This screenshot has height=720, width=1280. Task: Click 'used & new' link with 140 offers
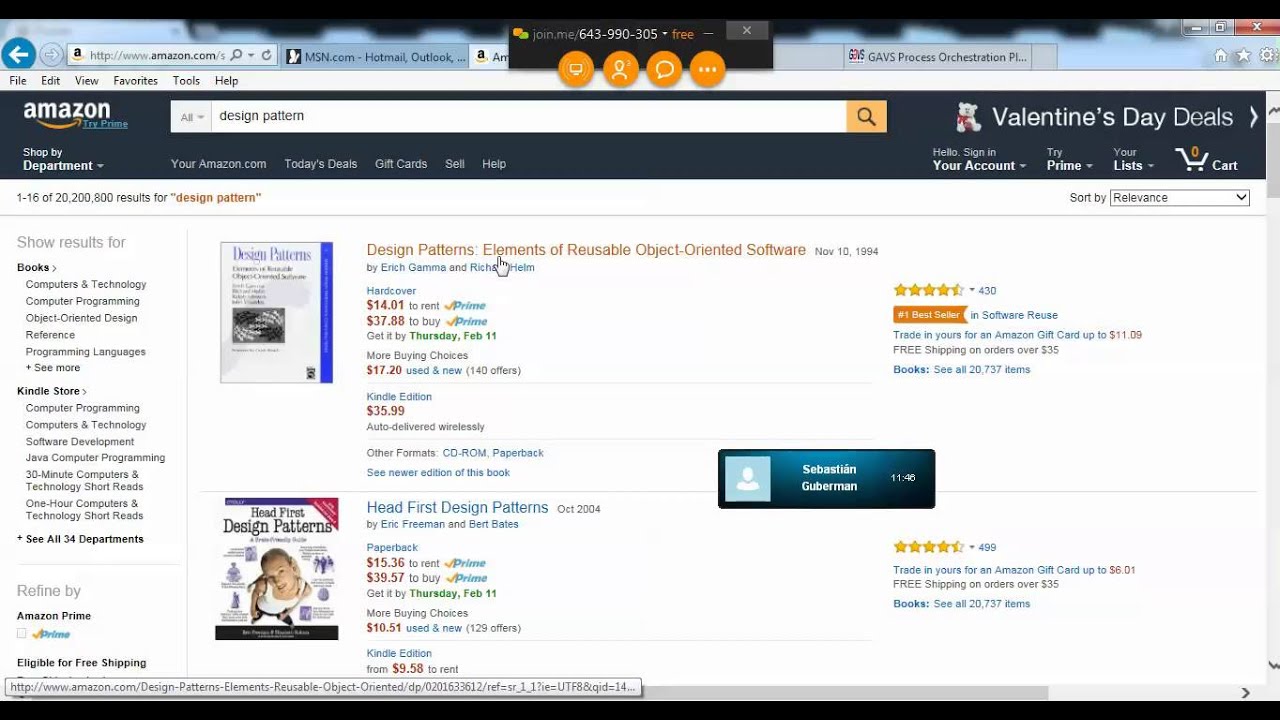434,371
